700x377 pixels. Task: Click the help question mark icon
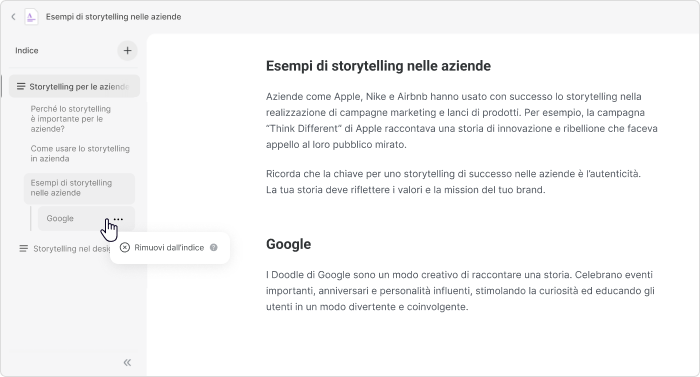[x=214, y=247]
